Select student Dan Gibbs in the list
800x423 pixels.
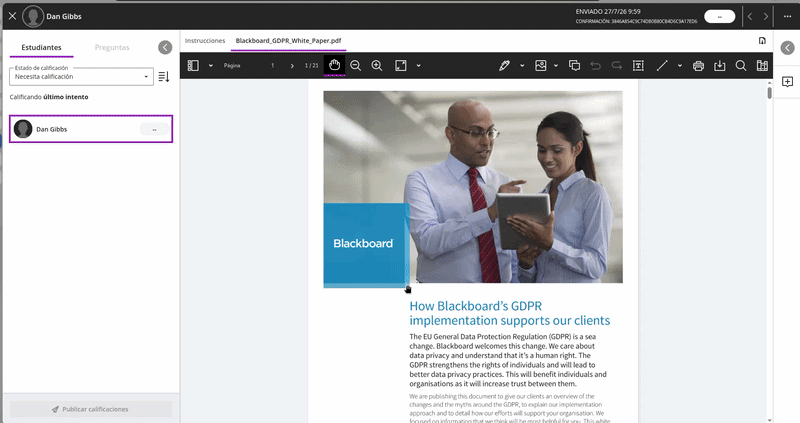[x=91, y=129]
